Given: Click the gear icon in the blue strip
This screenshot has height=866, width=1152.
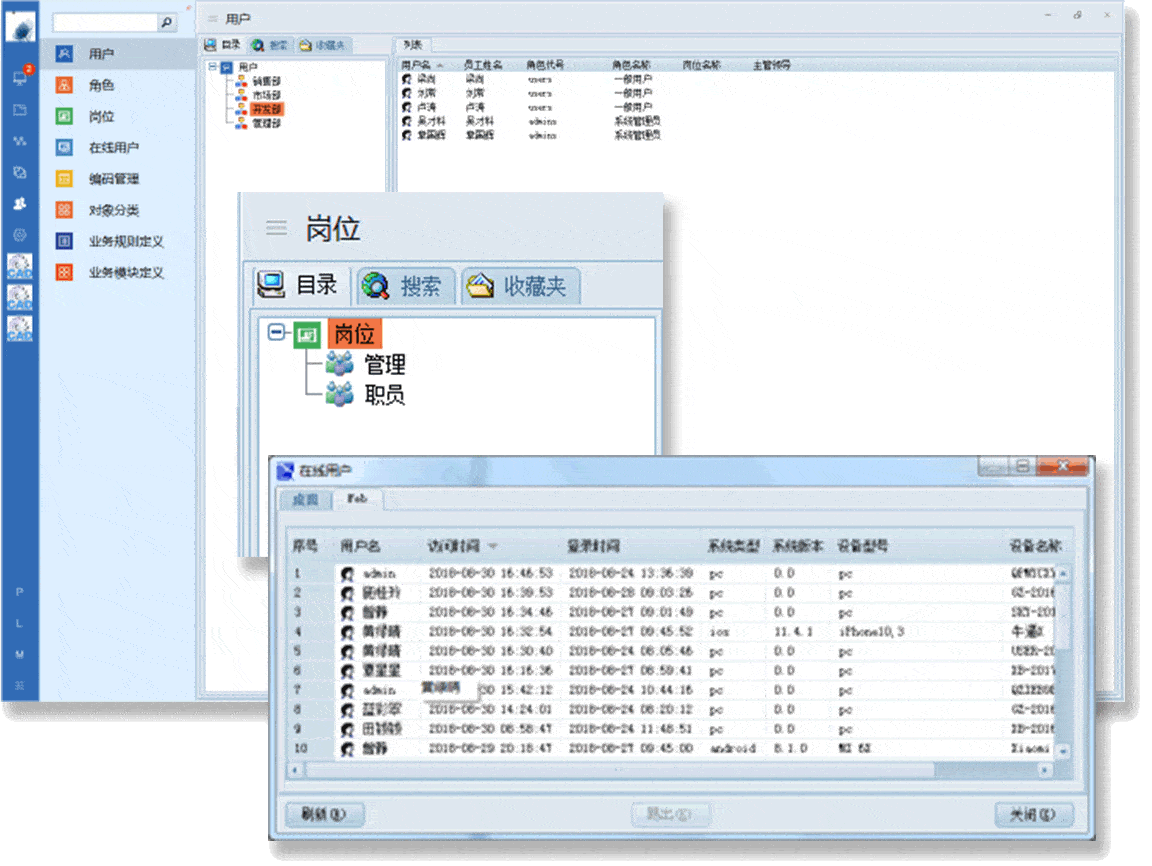Looking at the screenshot, I should pyautogui.click(x=20, y=235).
